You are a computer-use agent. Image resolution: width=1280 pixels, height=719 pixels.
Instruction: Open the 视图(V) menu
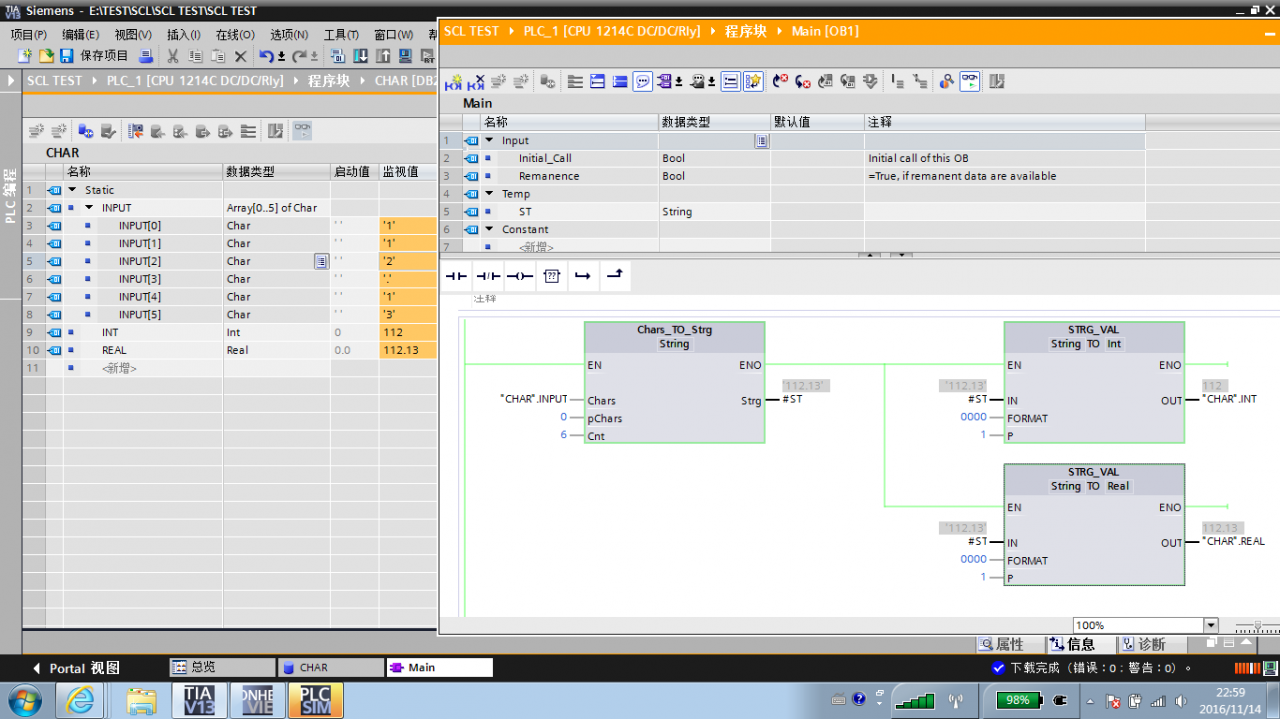pos(133,34)
